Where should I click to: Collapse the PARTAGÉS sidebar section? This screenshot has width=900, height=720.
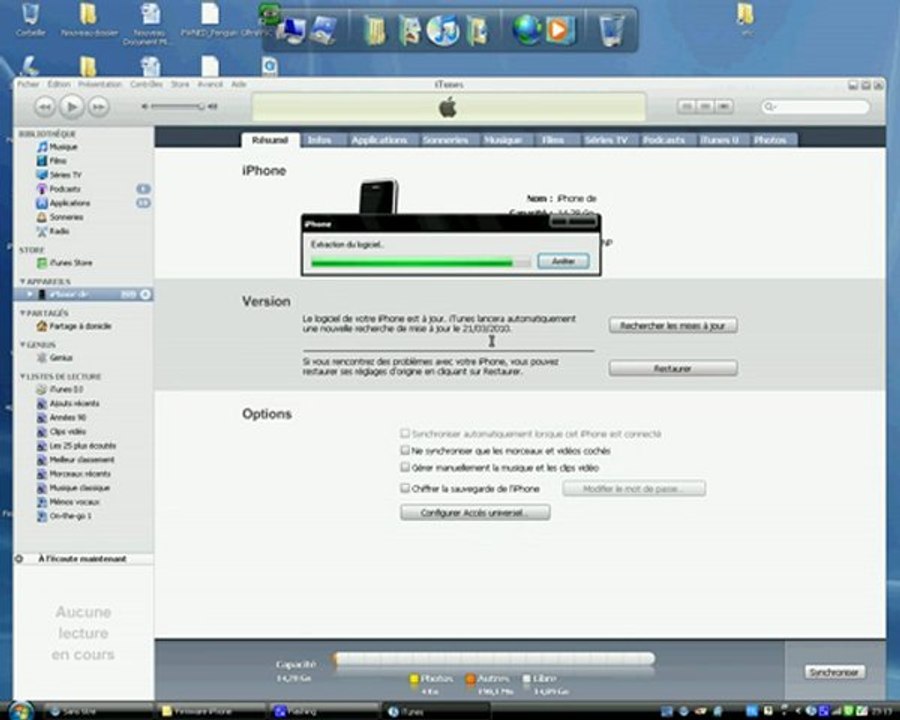[22, 313]
